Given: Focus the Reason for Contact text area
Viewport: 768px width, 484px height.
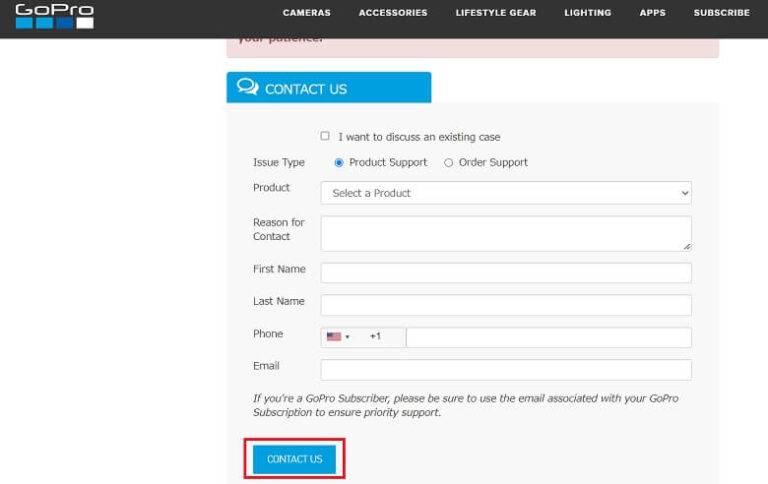Looking at the screenshot, I should pos(505,233).
